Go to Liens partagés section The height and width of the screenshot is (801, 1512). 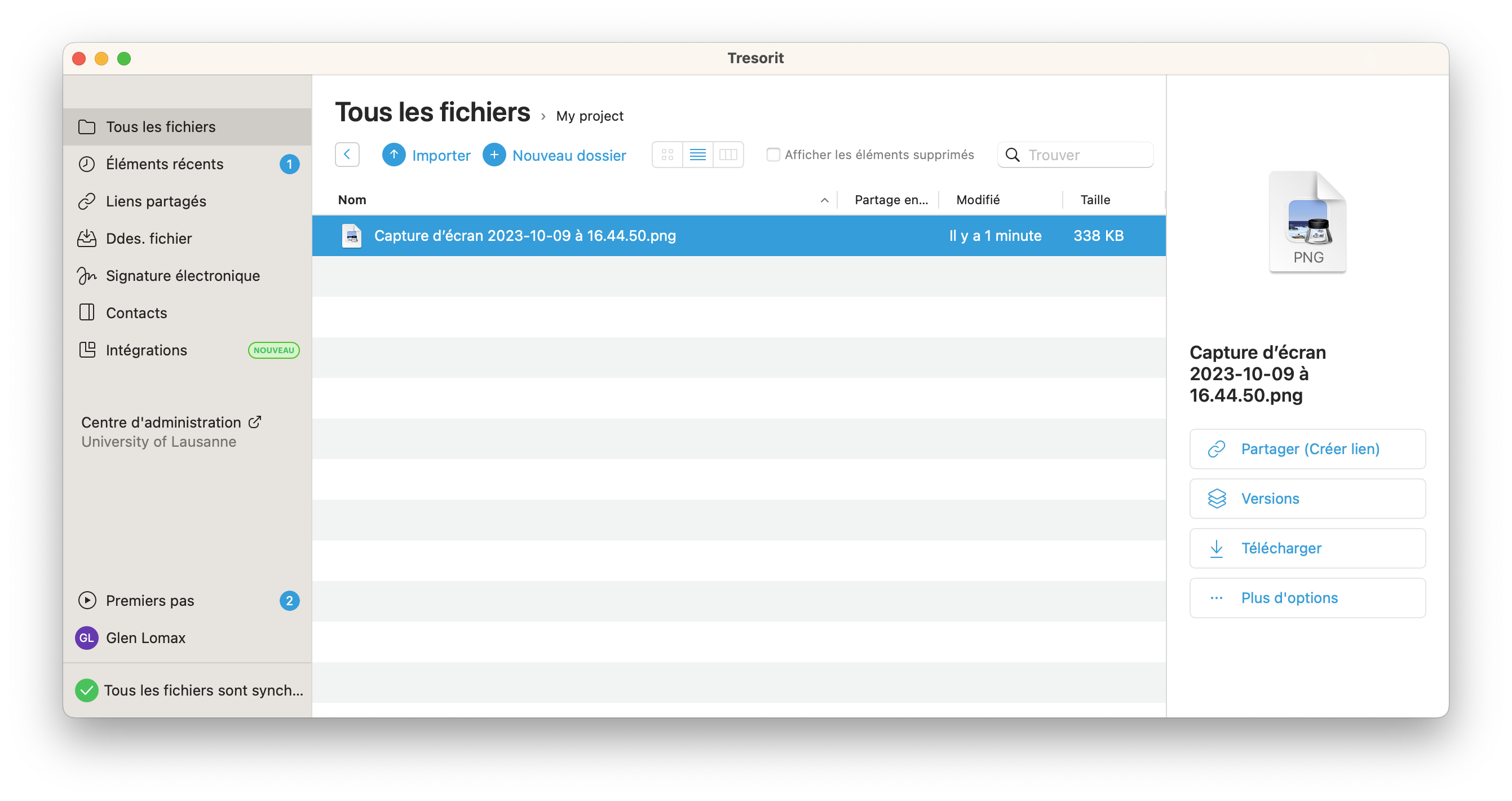pyautogui.click(x=156, y=201)
